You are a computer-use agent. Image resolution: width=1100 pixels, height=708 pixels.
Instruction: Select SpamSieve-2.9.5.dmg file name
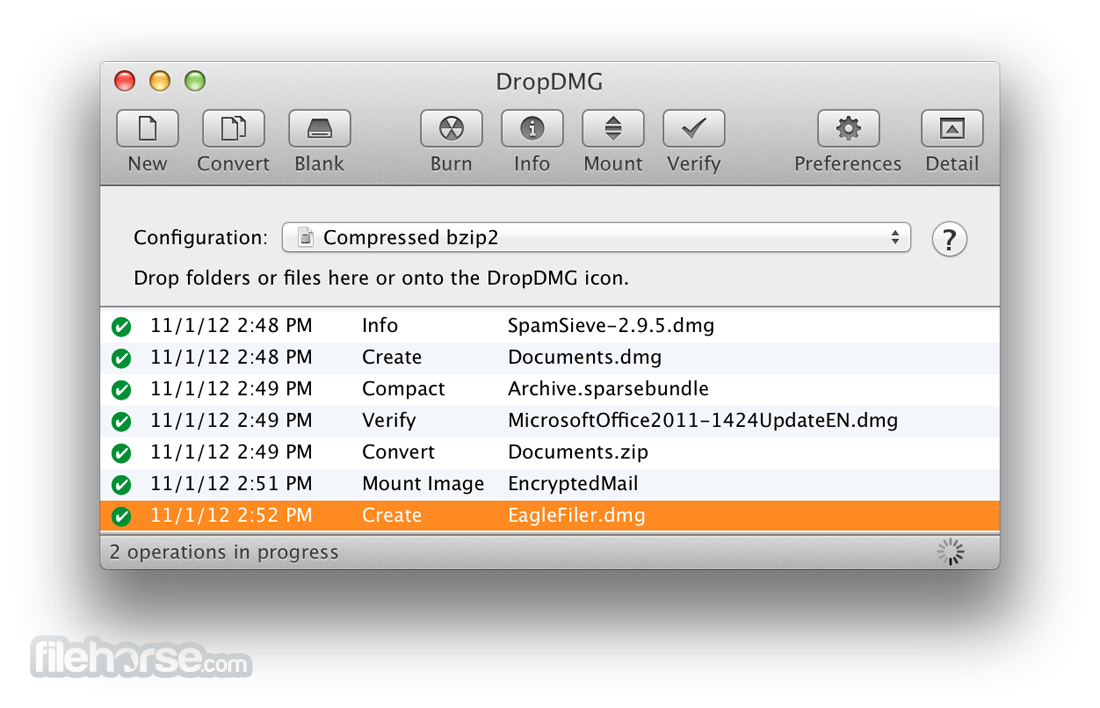(x=611, y=326)
